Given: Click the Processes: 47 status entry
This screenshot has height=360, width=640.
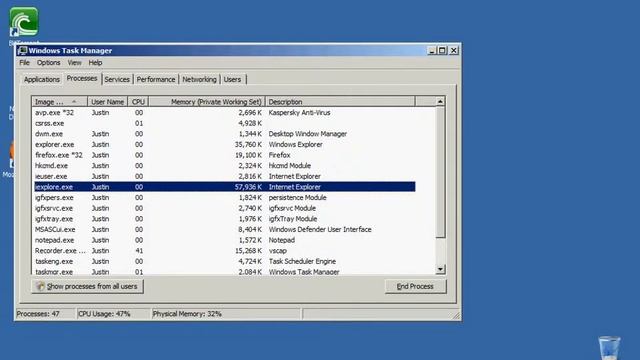Looking at the screenshot, I should click(x=38, y=314).
